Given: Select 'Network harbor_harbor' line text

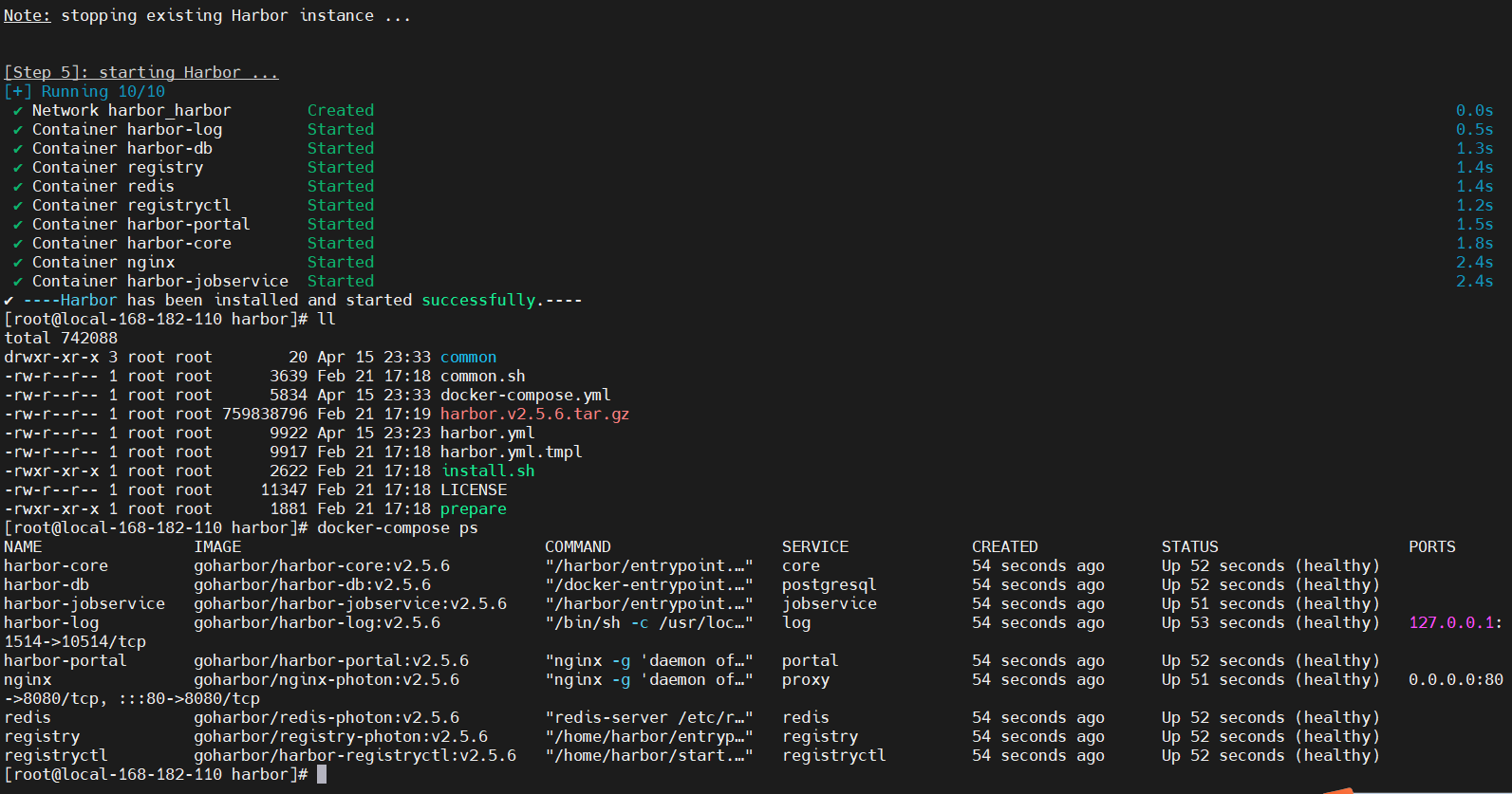Looking at the screenshot, I should pos(132,111).
